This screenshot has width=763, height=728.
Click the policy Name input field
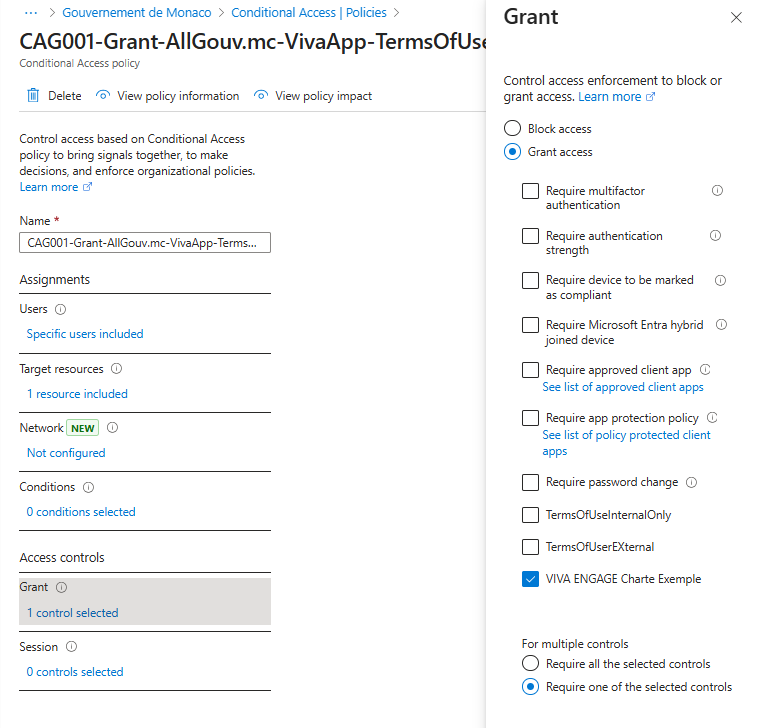(145, 242)
